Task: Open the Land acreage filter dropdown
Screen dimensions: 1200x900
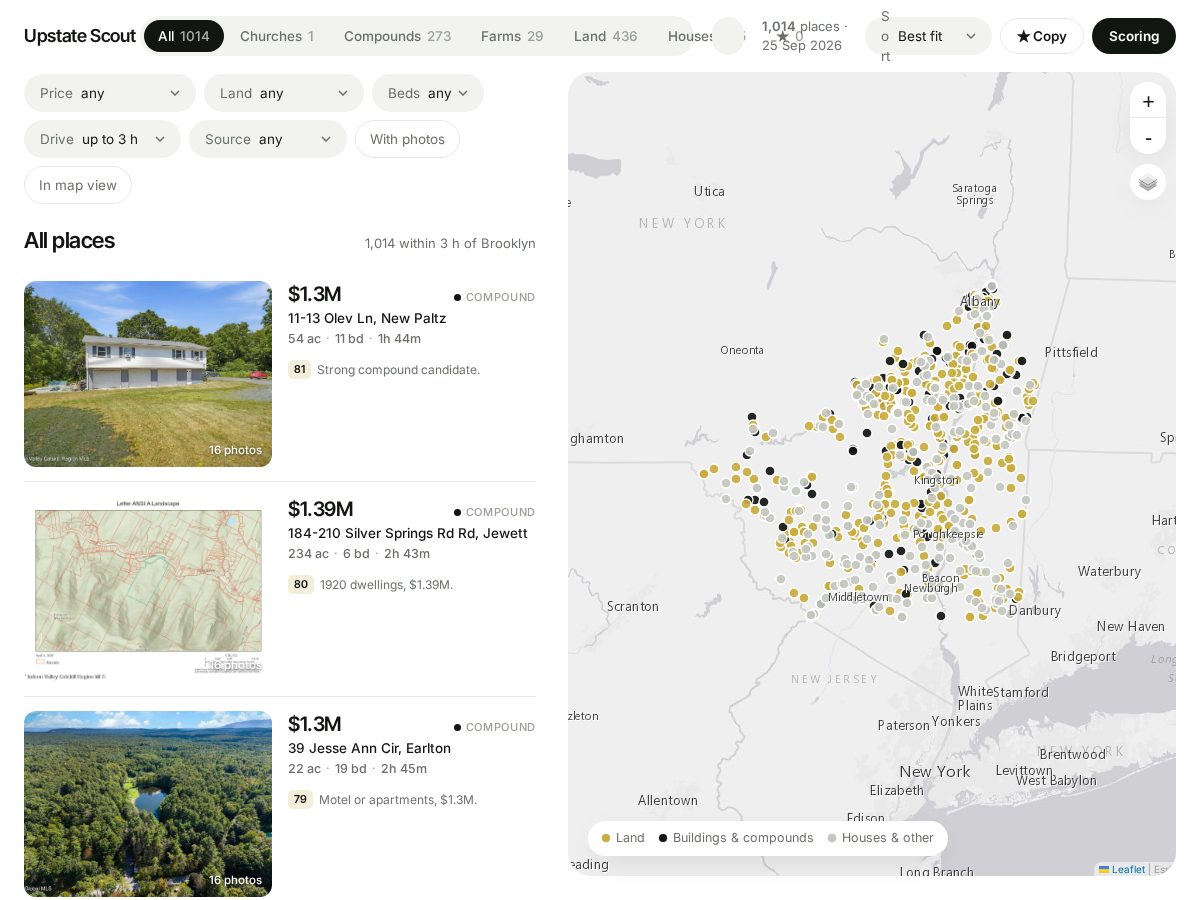Action: click(x=284, y=93)
